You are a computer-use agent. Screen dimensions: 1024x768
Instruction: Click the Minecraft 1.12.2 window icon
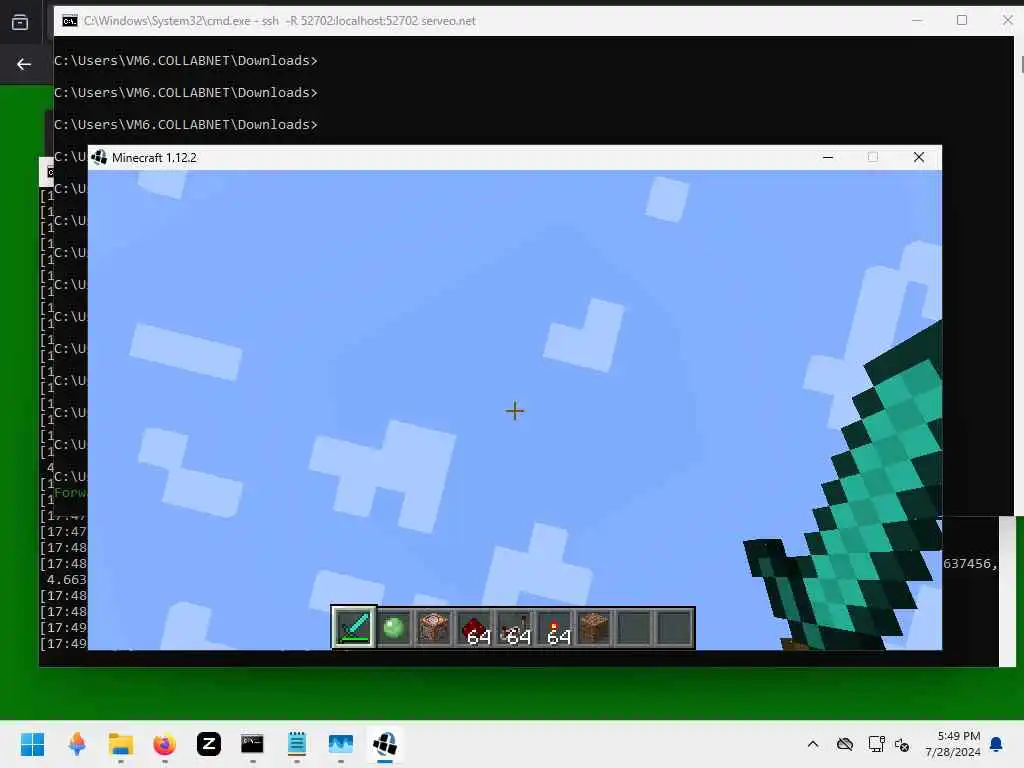pos(99,157)
